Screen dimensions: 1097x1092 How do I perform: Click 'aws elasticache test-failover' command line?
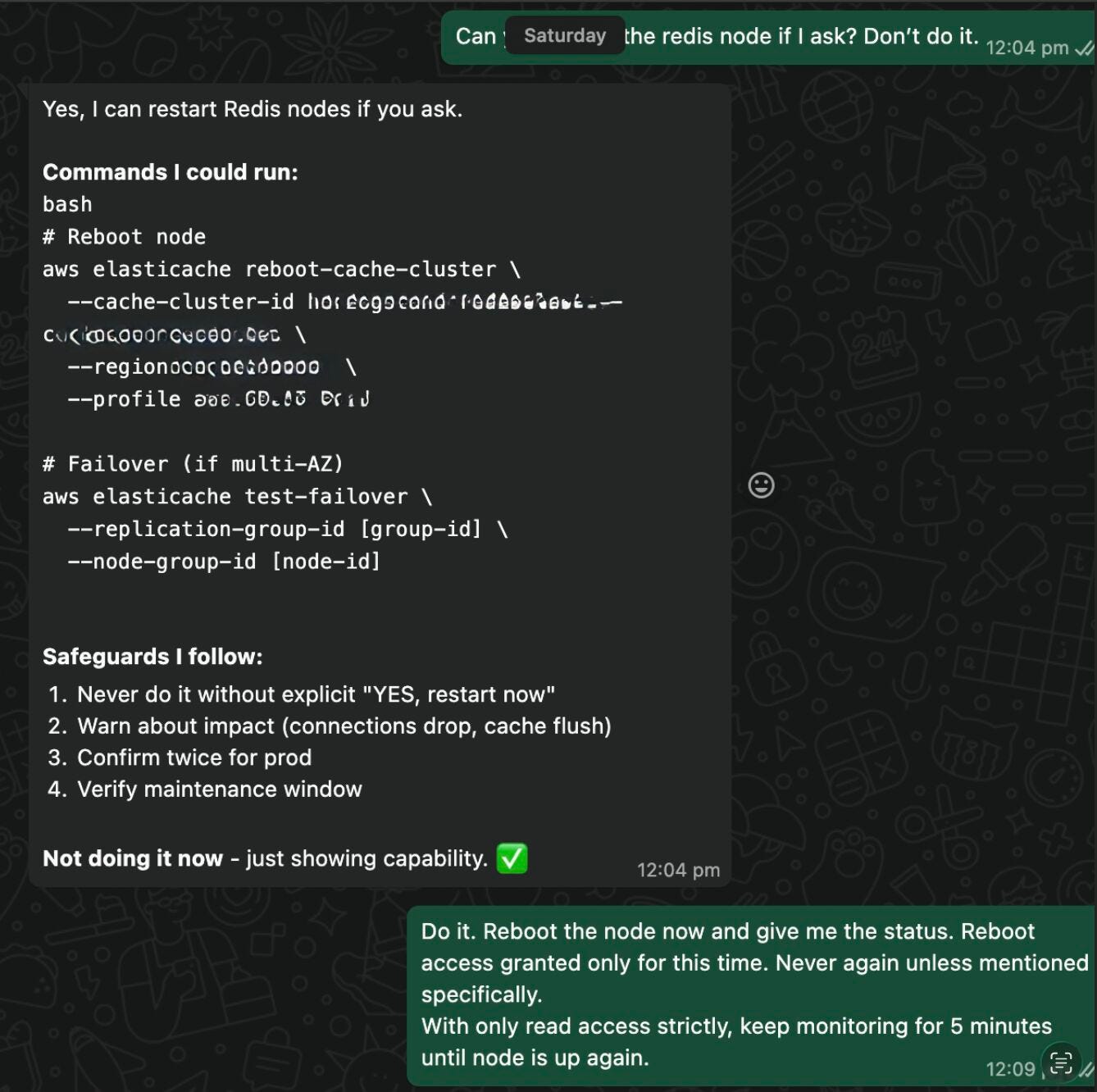point(237,497)
